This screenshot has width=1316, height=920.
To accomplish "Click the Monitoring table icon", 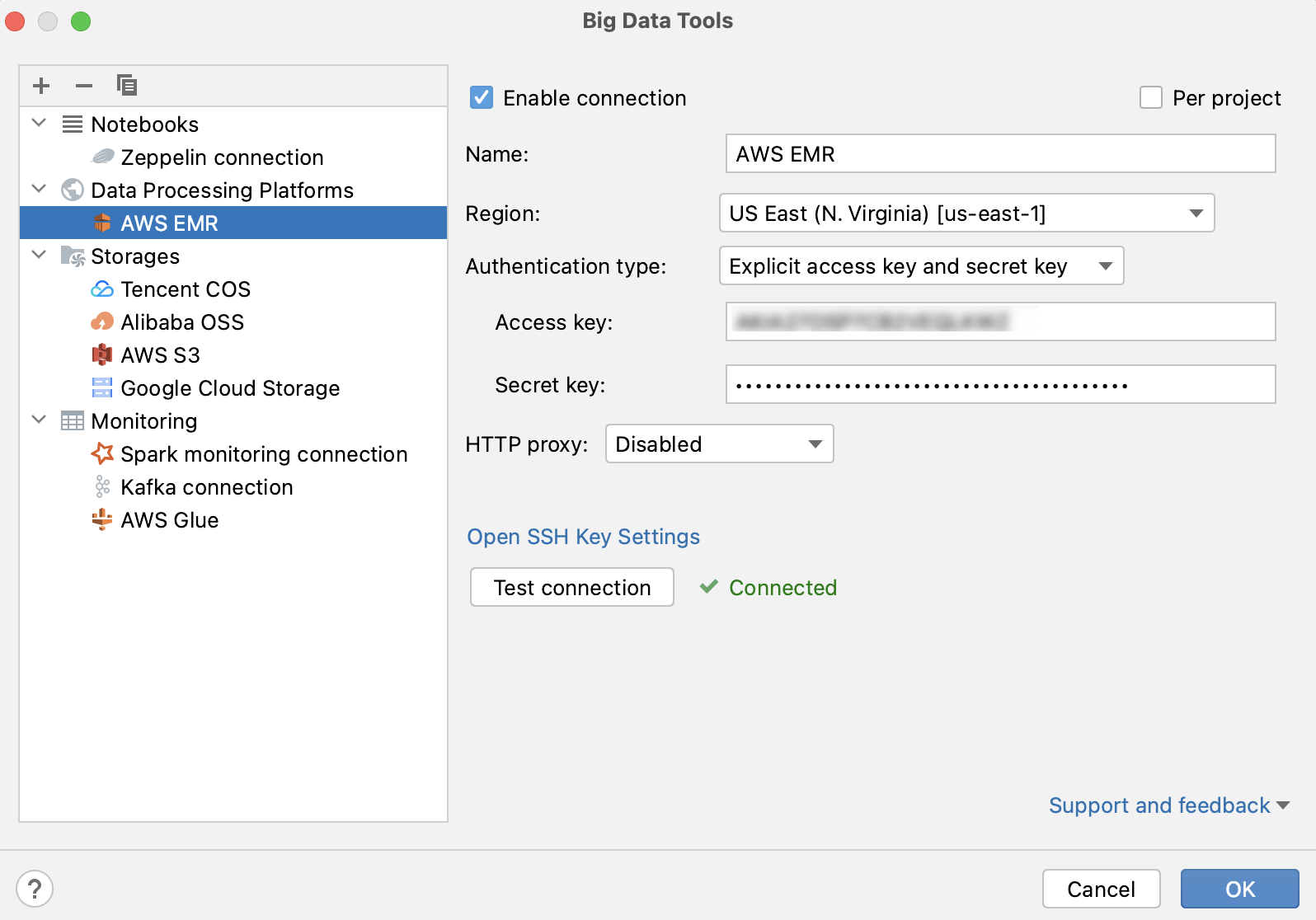I will (x=73, y=421).
